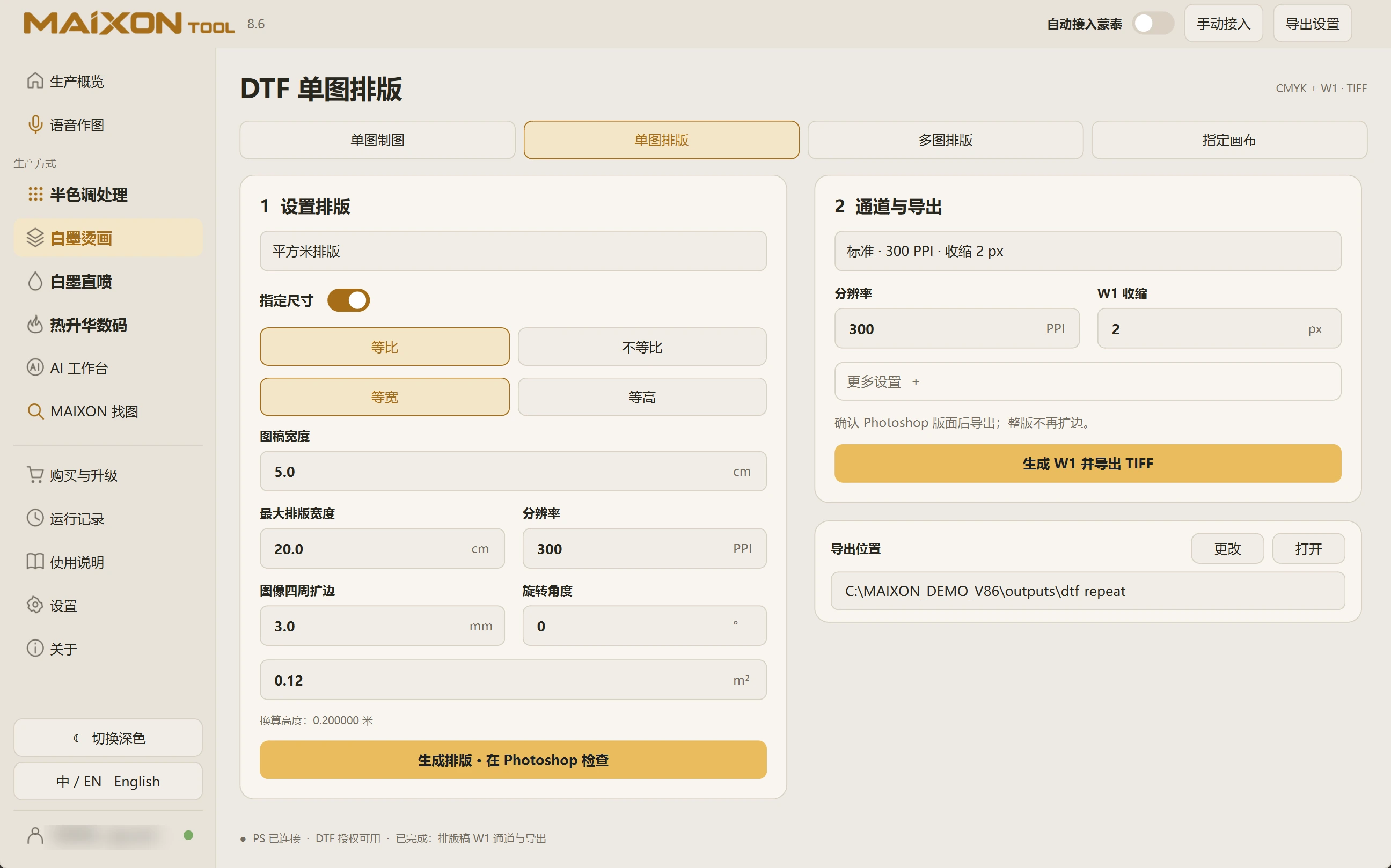
Task: Click the 图像四周扩边 3.0 mm field
Action: [x=382, y=626]
